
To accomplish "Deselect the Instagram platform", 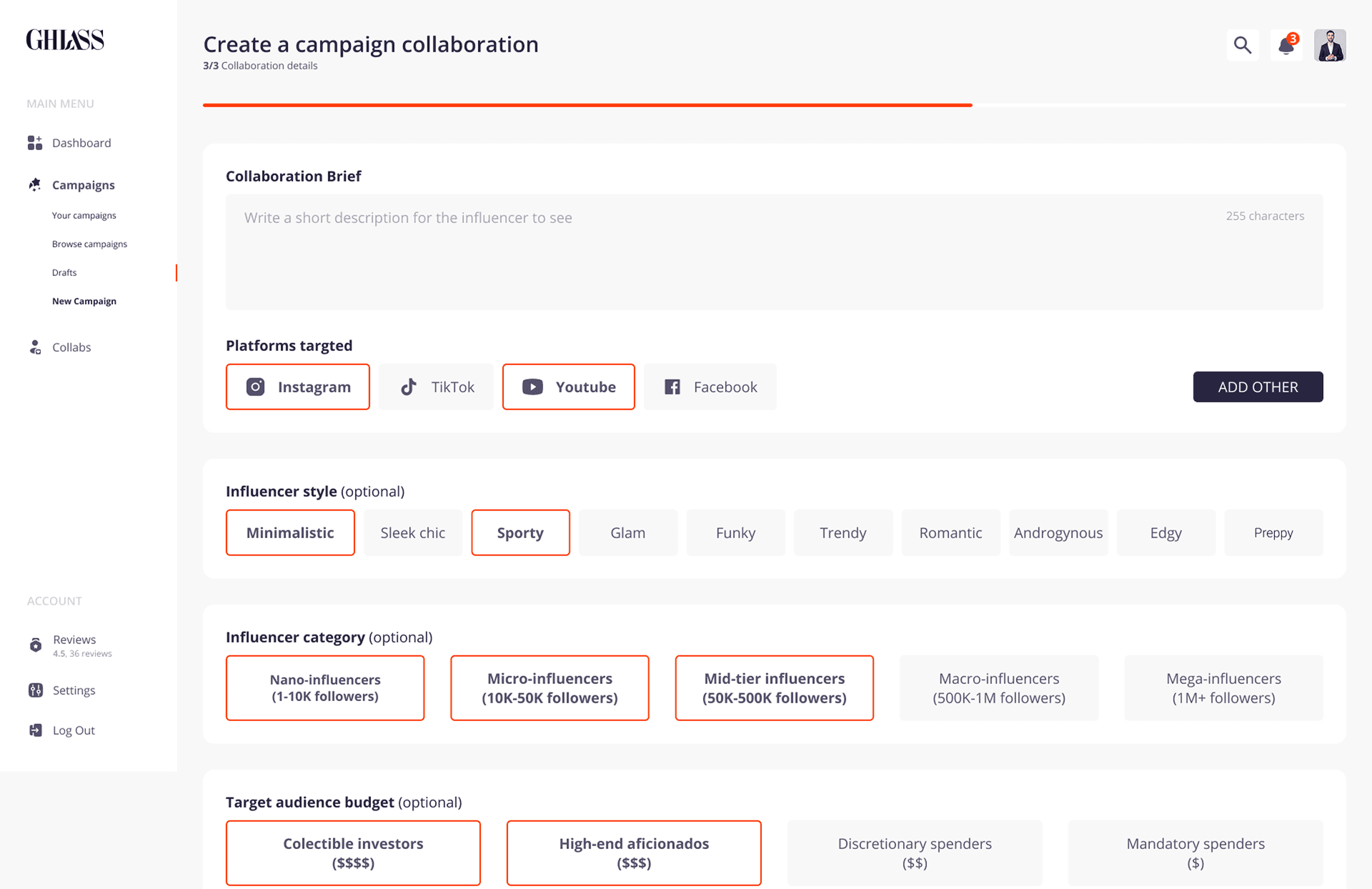I will click(x=297, y=387).
